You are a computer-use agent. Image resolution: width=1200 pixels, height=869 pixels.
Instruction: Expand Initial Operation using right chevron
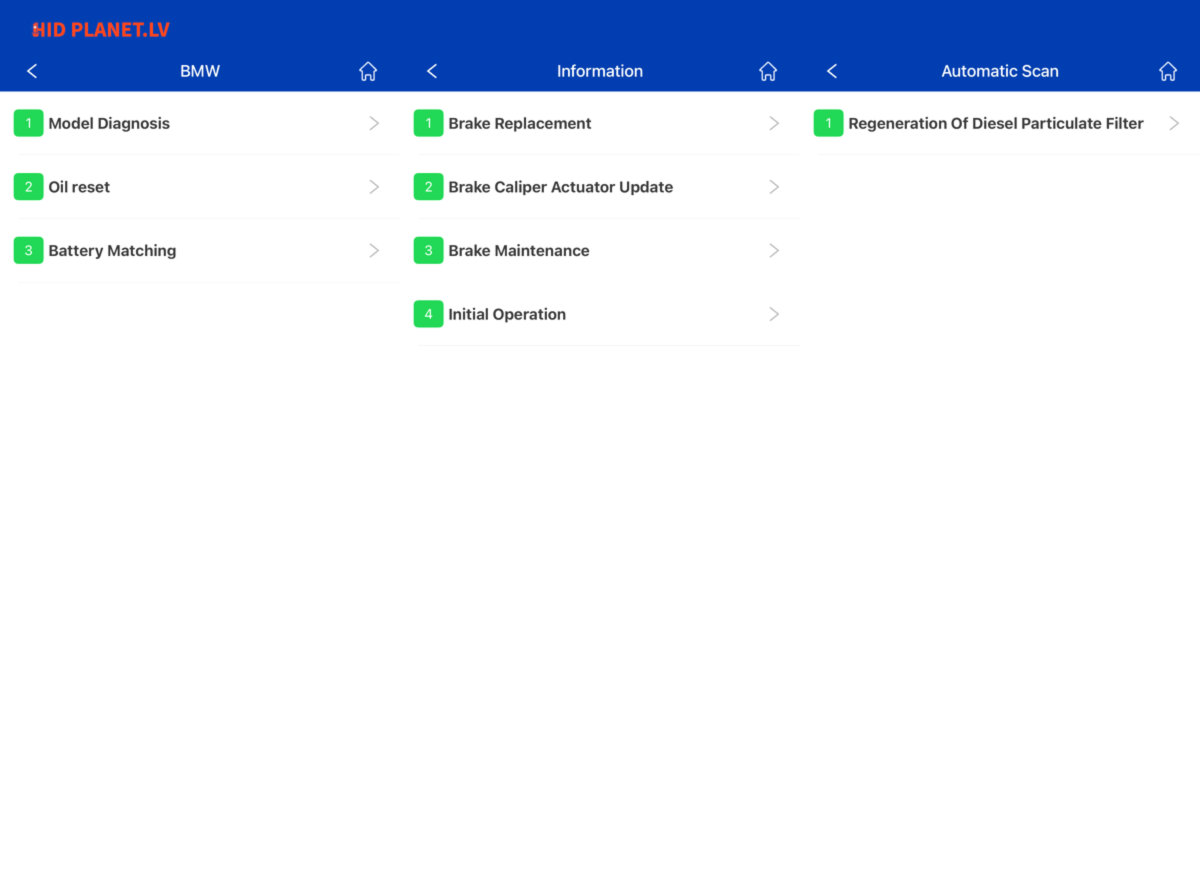point(774,314)
